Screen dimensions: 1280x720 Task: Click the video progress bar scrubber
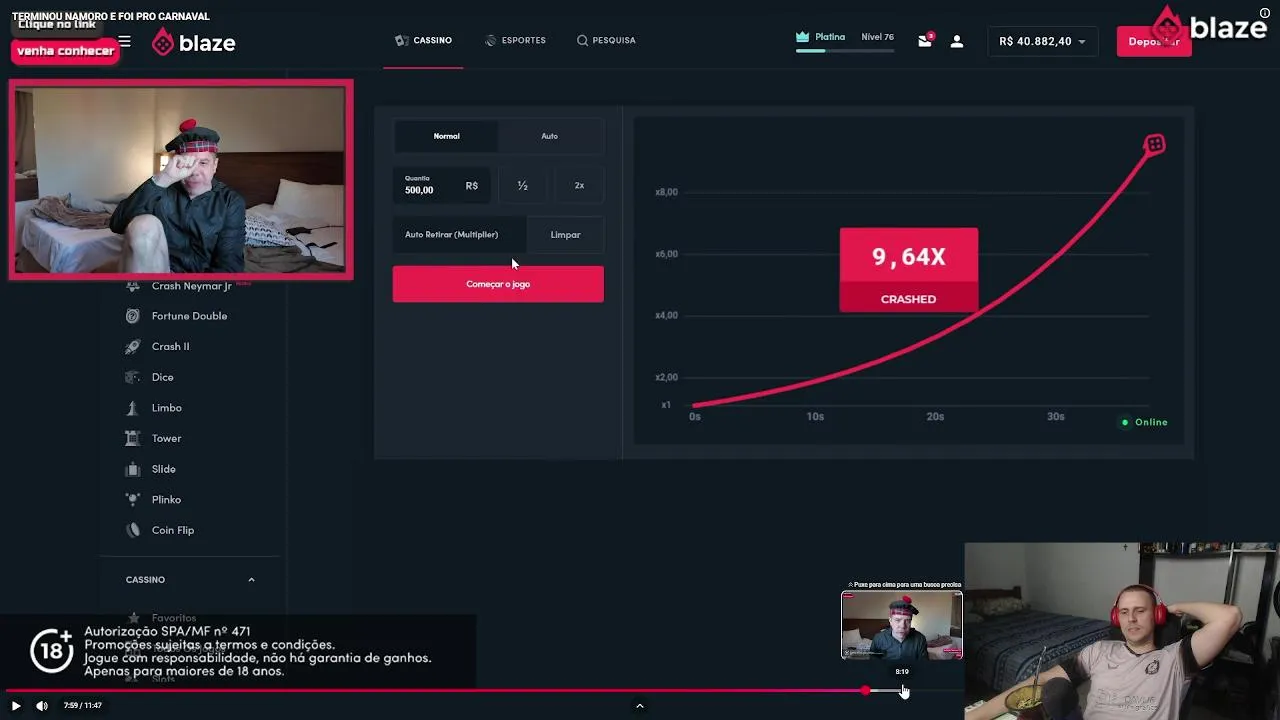point(865,691)
